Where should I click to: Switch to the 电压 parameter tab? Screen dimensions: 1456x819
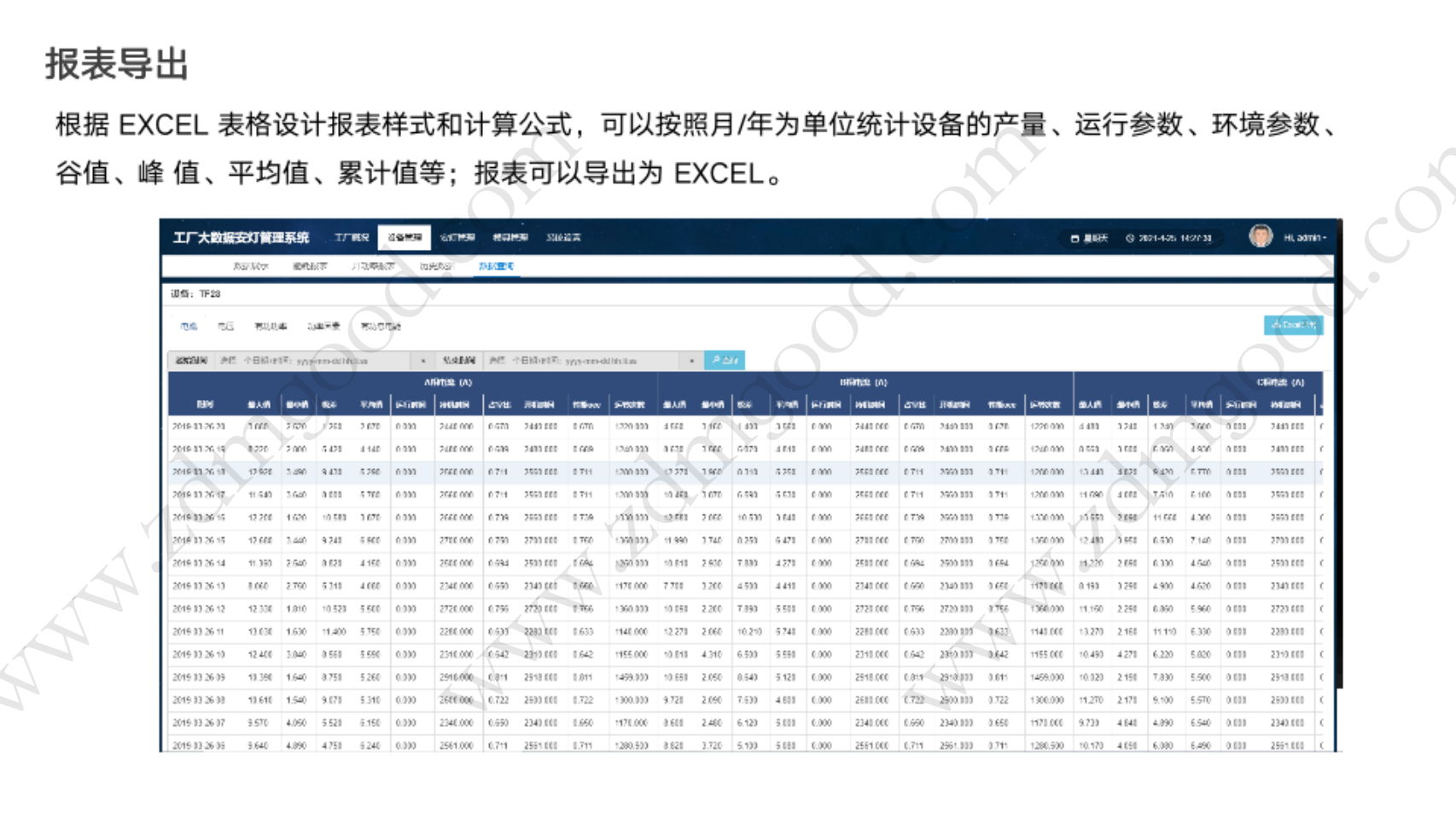click(225, 326)
